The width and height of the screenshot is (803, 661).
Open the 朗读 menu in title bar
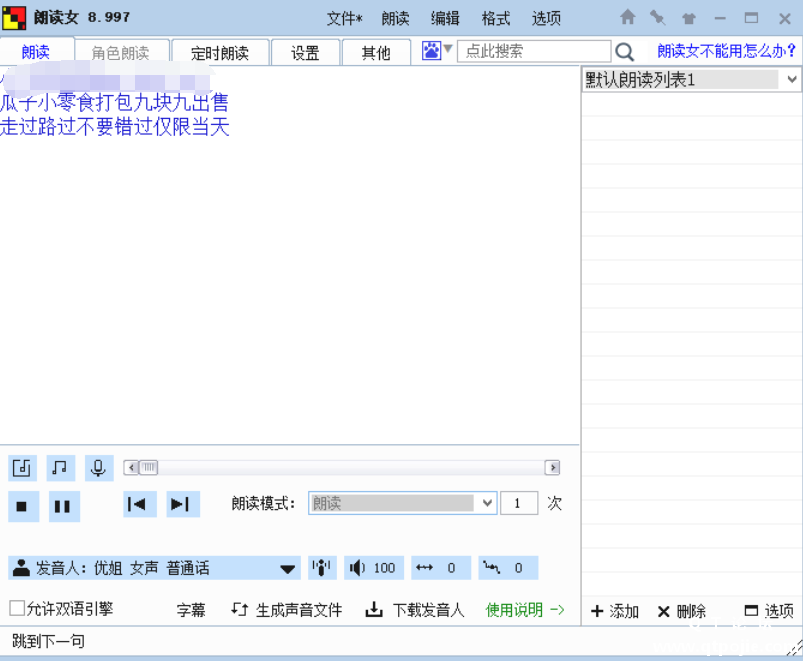[395, 19]
